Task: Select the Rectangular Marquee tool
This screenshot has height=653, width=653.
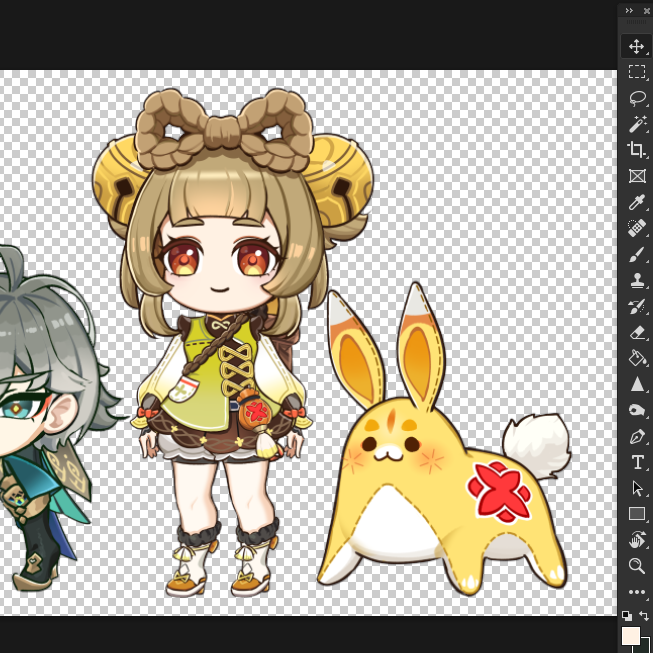Action: 636,72
